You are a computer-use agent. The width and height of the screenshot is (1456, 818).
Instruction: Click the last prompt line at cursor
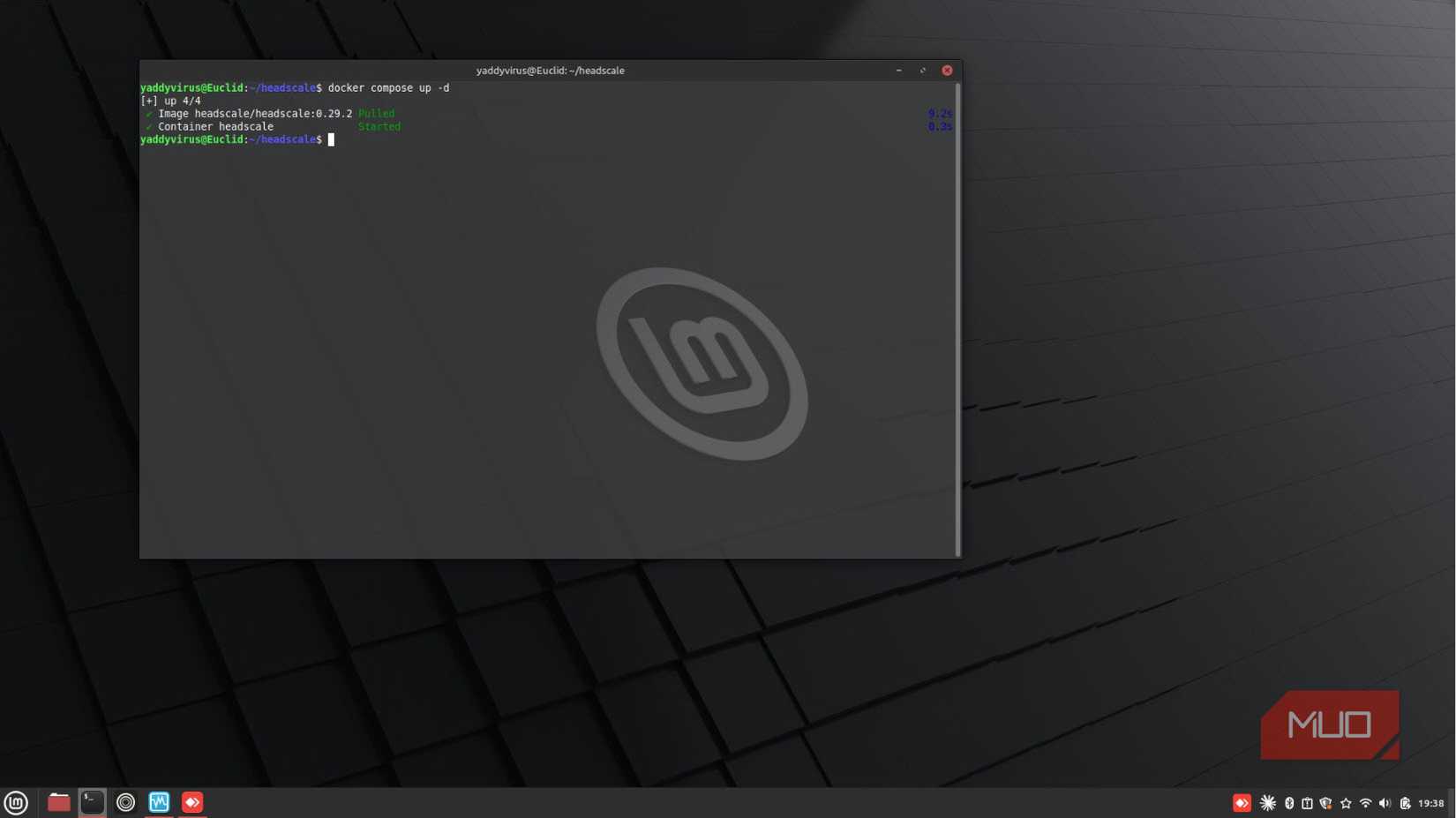(x=236, y=139)
